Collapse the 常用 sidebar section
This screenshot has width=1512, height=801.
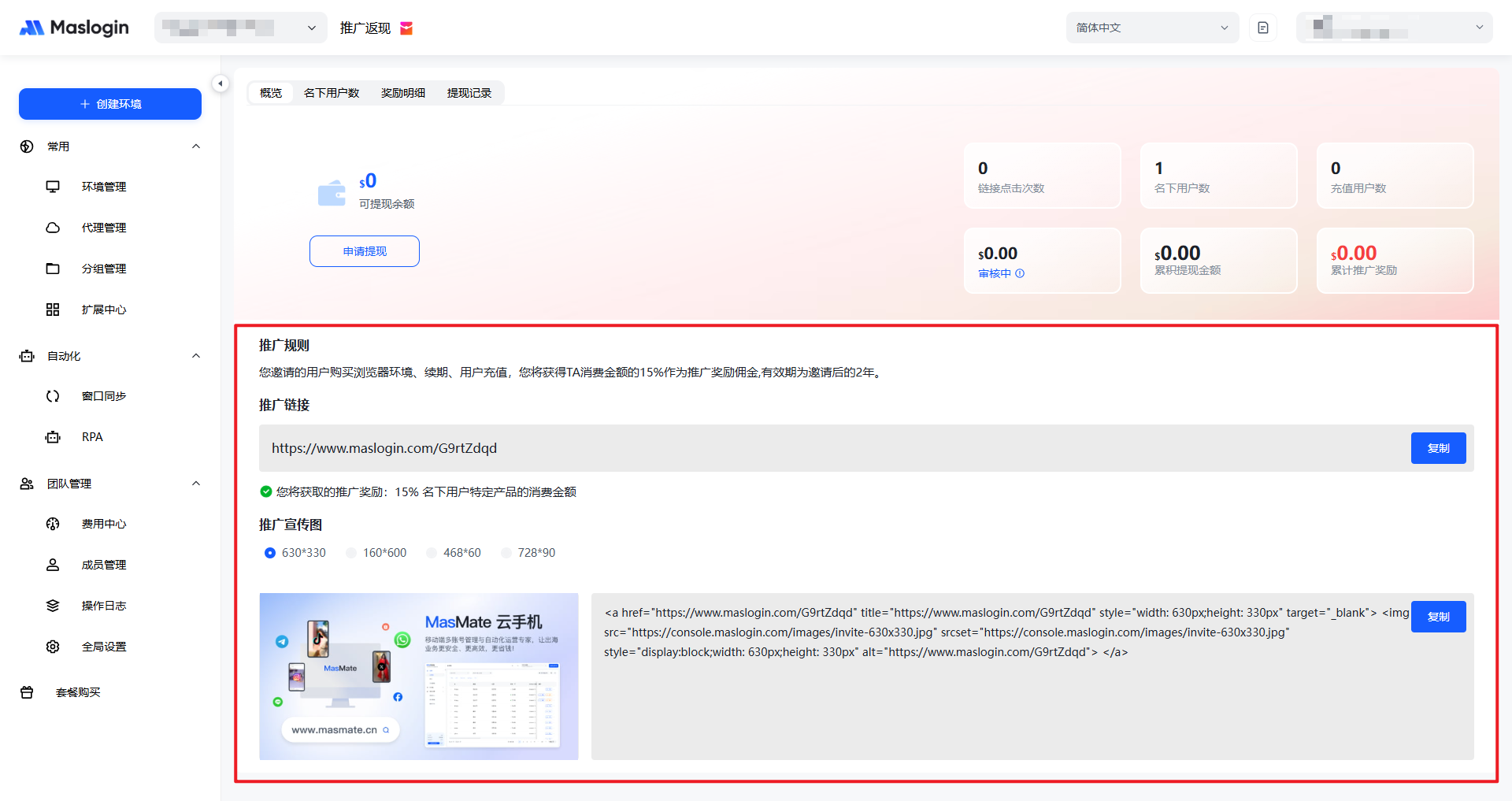(196, 146)
